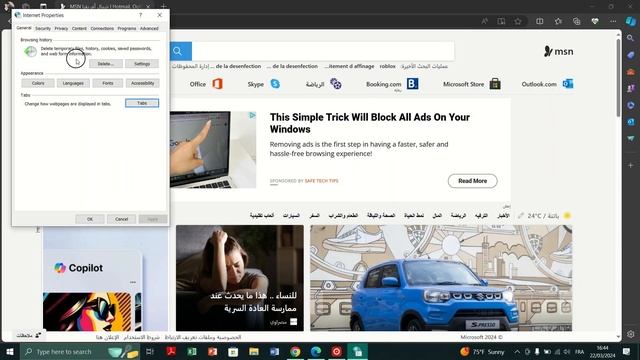This screenshot has height=360, width=640.
Task: Open the 'roblox' recent search link
Action: pos(387,66)
